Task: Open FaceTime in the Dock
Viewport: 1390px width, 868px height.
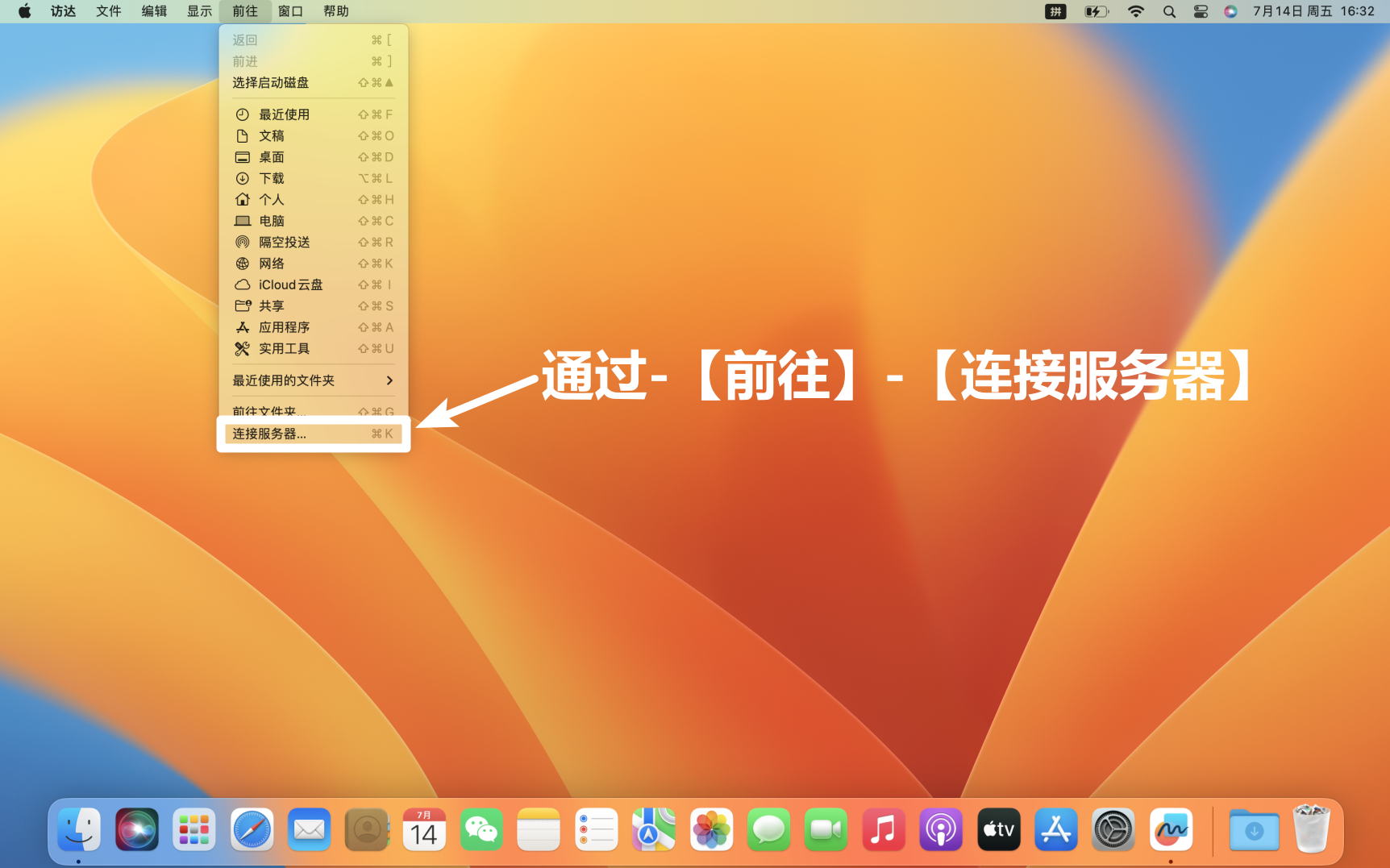Action: pos(826,829)
